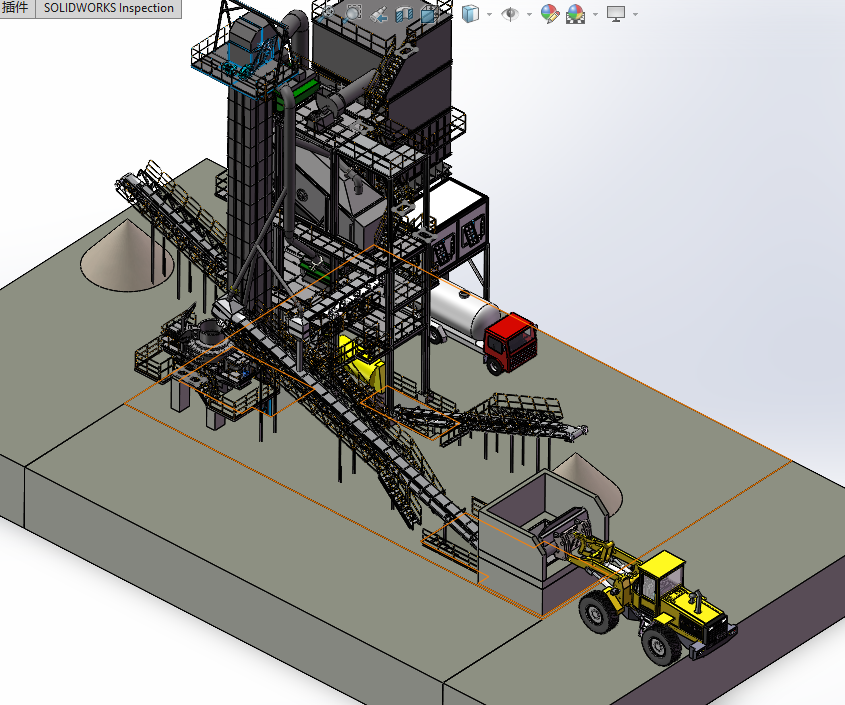845x705 pixels.
Task: Open the 插件 tab
Action: click(15, 8)
